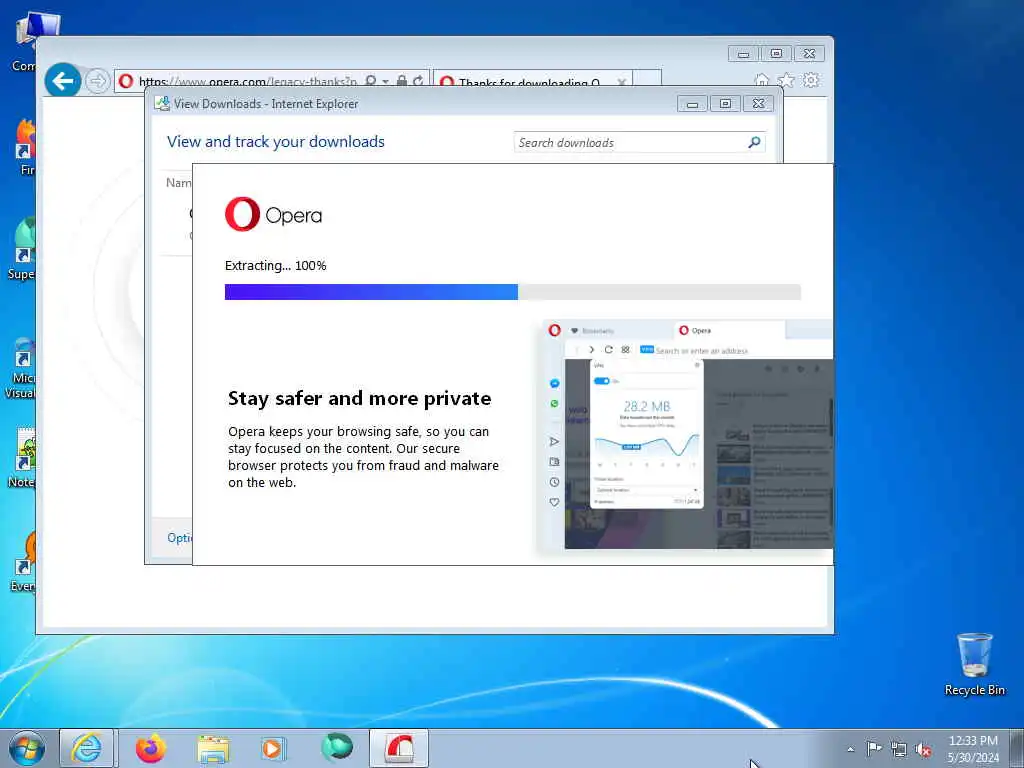Maximize the Internet Explorer main window
This screenshot has width=1024, height=768.
tap(776, 54)
